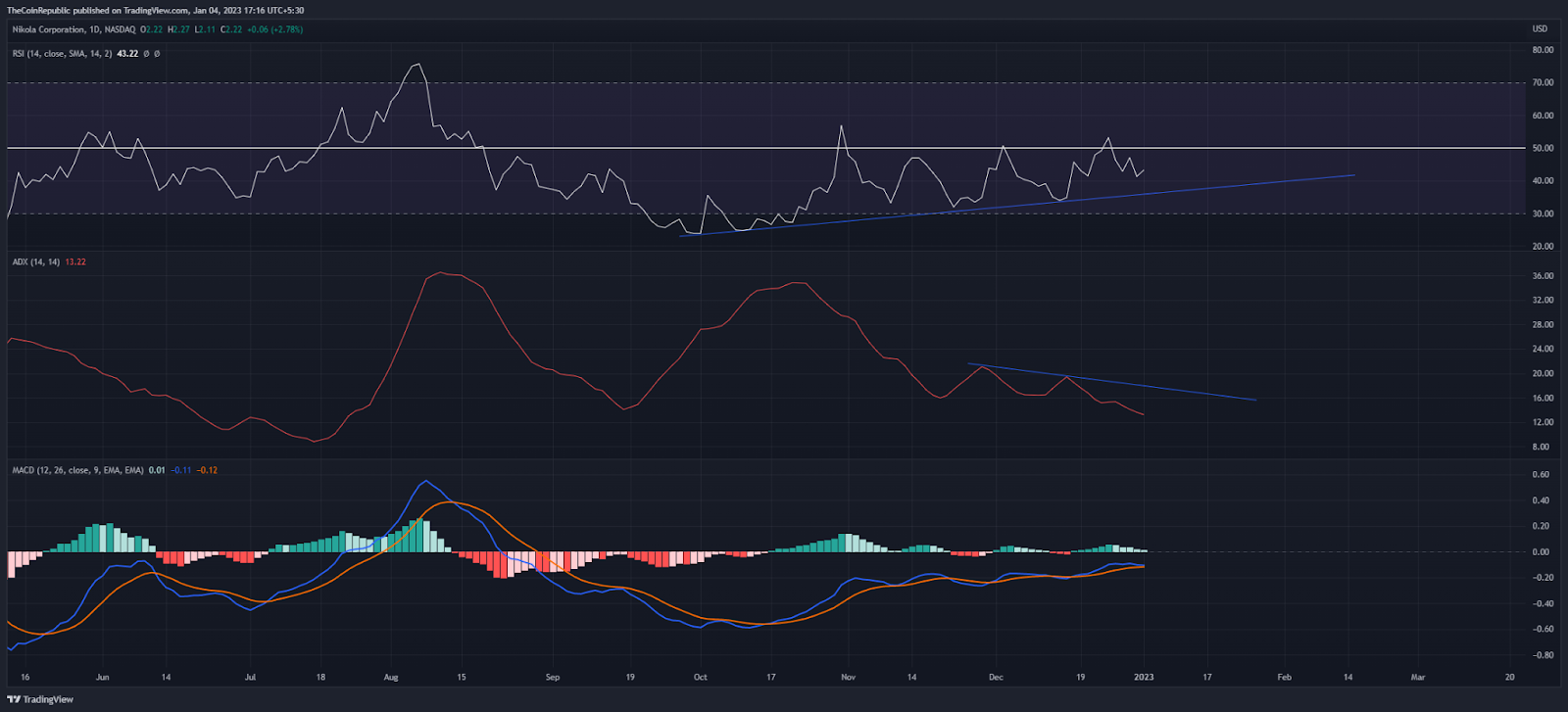Click the '70.00' RSI axis value

pos(1543,83)
